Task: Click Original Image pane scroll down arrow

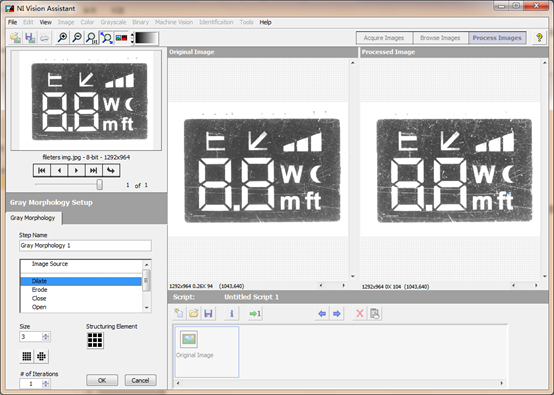Action: (353, 276)
